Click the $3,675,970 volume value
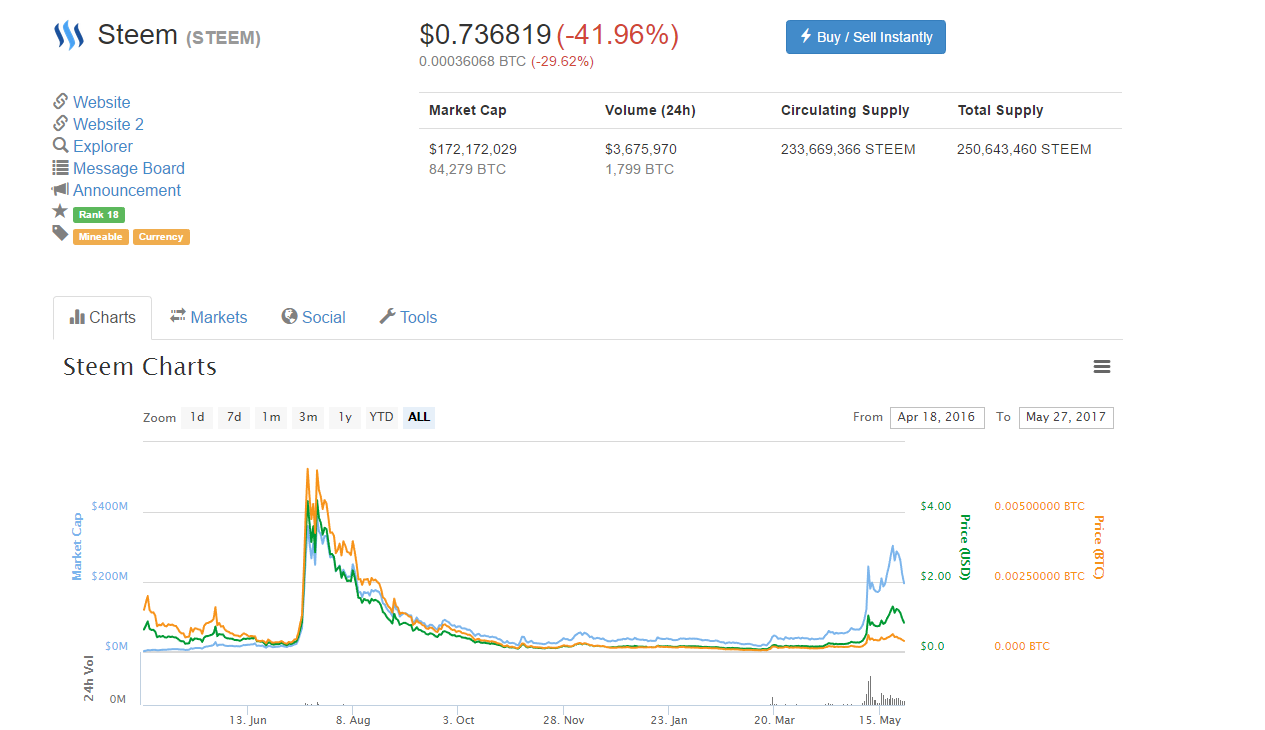Screen dimensions: 1265x730 [641, 149]
